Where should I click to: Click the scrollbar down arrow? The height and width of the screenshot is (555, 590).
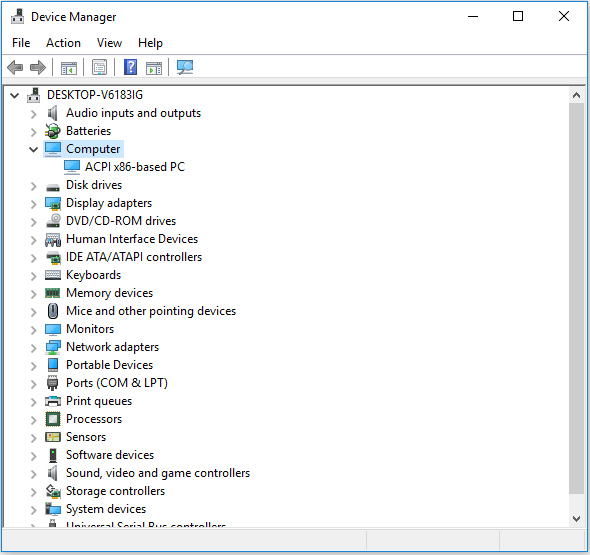(x=576, y=519)
